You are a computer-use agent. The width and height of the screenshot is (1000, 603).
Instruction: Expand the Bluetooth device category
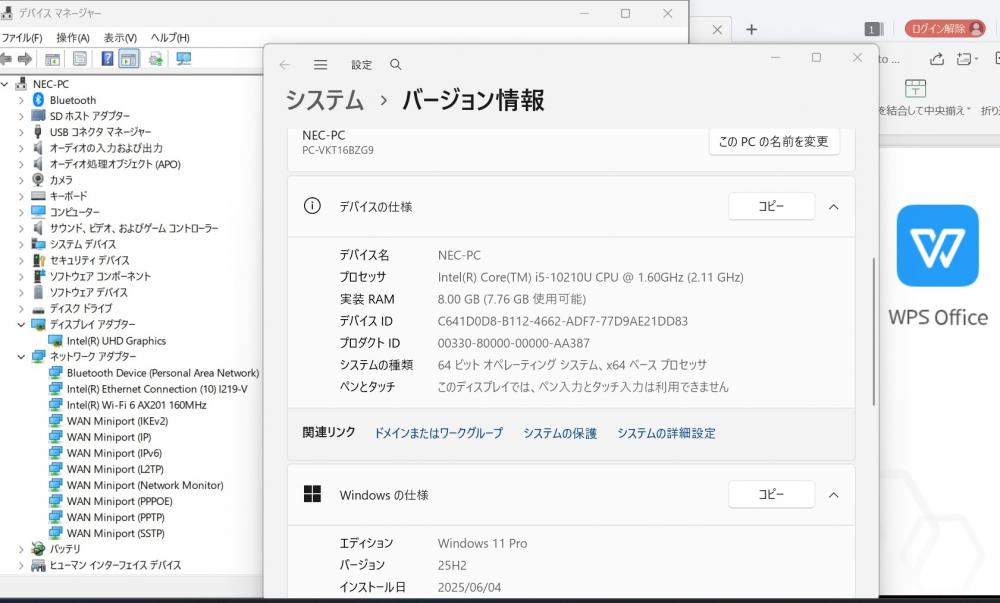[x=21, y=100]
